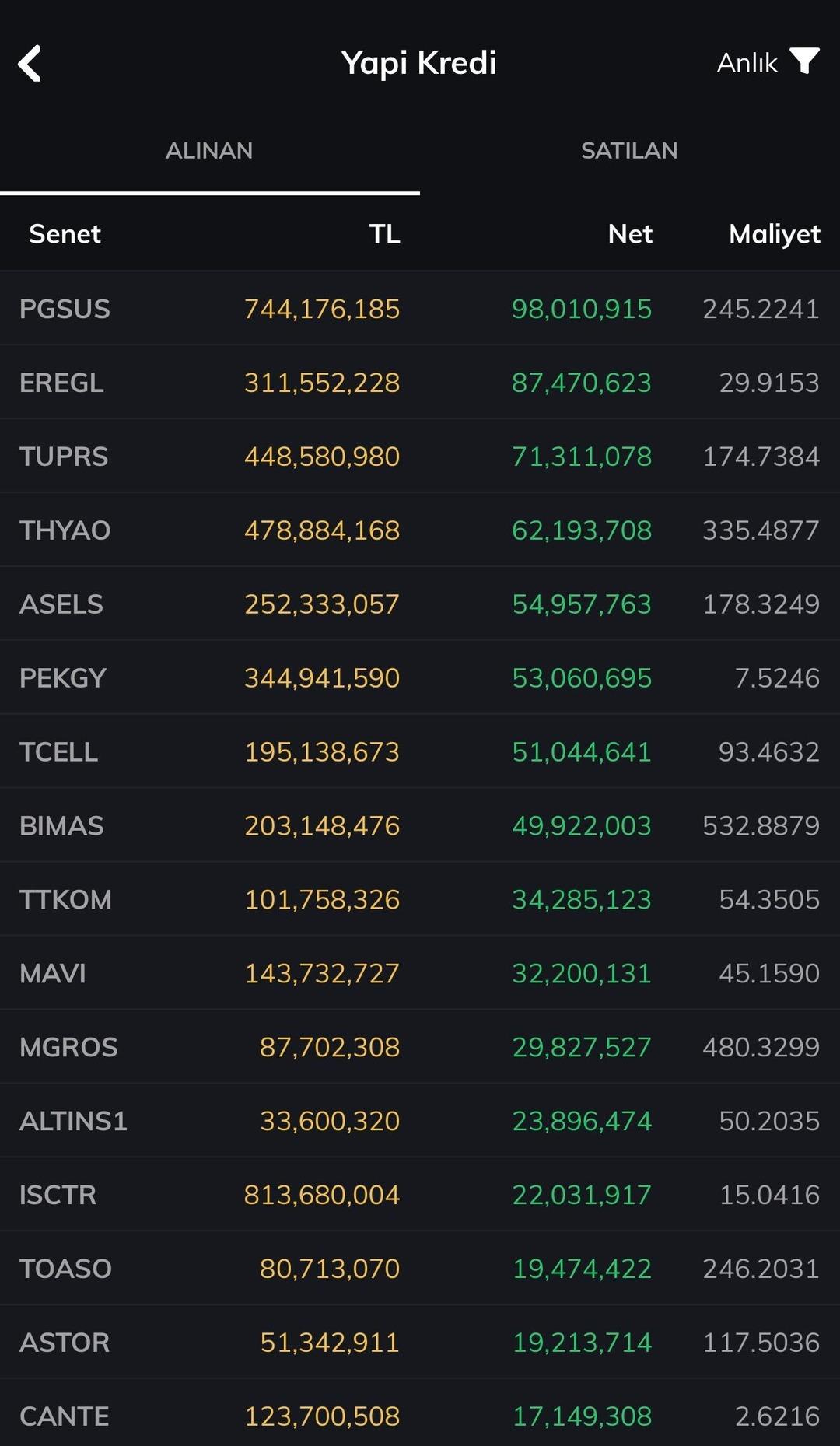The image size is (840, 1446).
Task: Select the ISCTR row
Action: [420, 1195]
